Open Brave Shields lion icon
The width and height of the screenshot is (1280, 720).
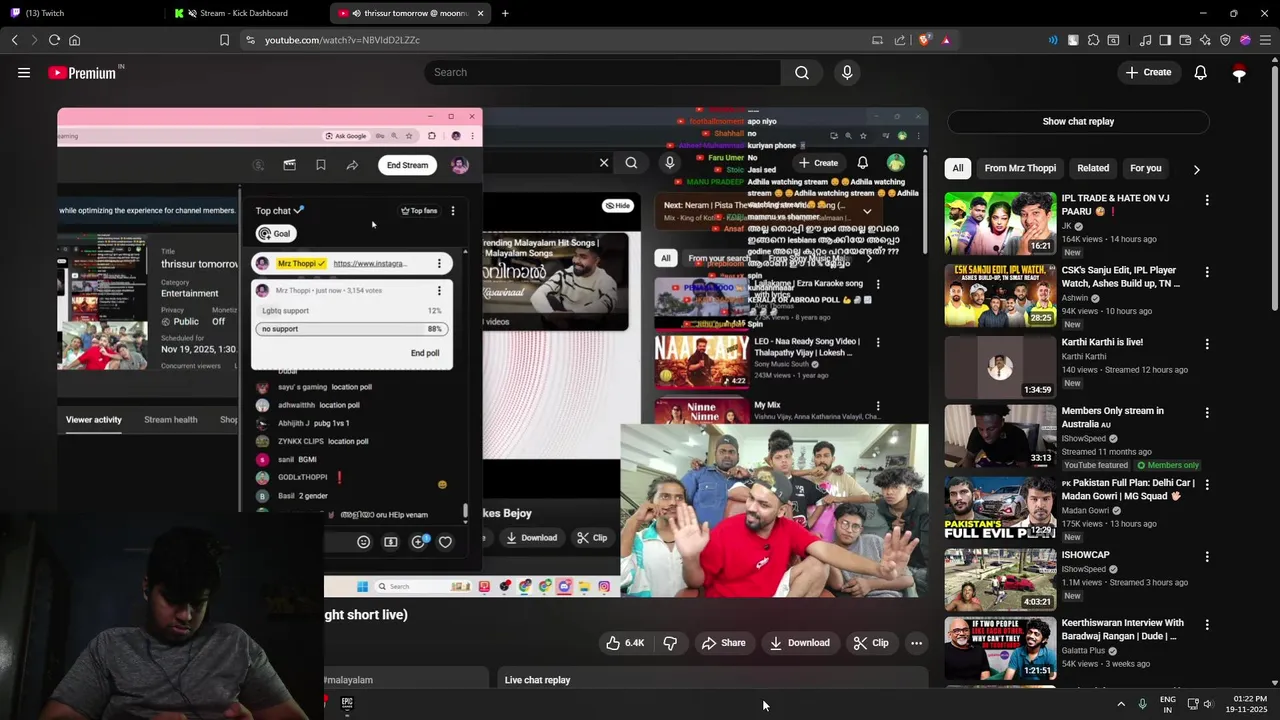pyautogui.click(x=925, y=40)
